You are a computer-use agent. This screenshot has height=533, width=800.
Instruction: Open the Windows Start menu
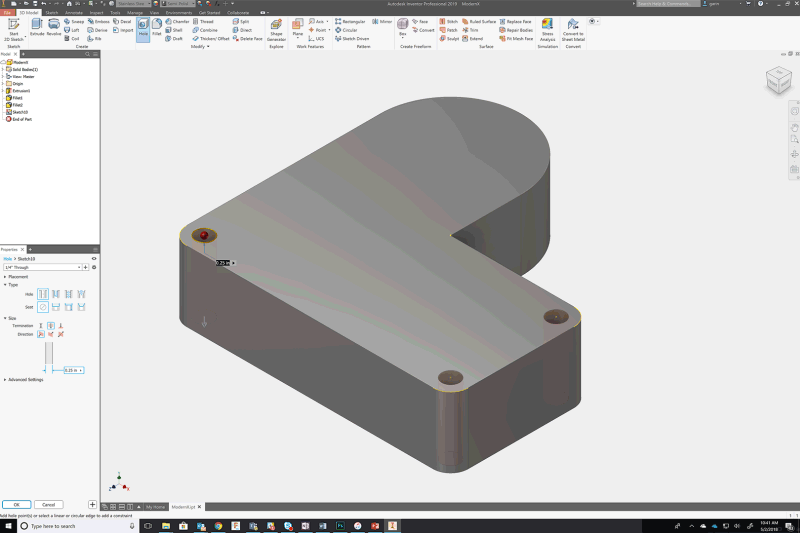point(8,526)
